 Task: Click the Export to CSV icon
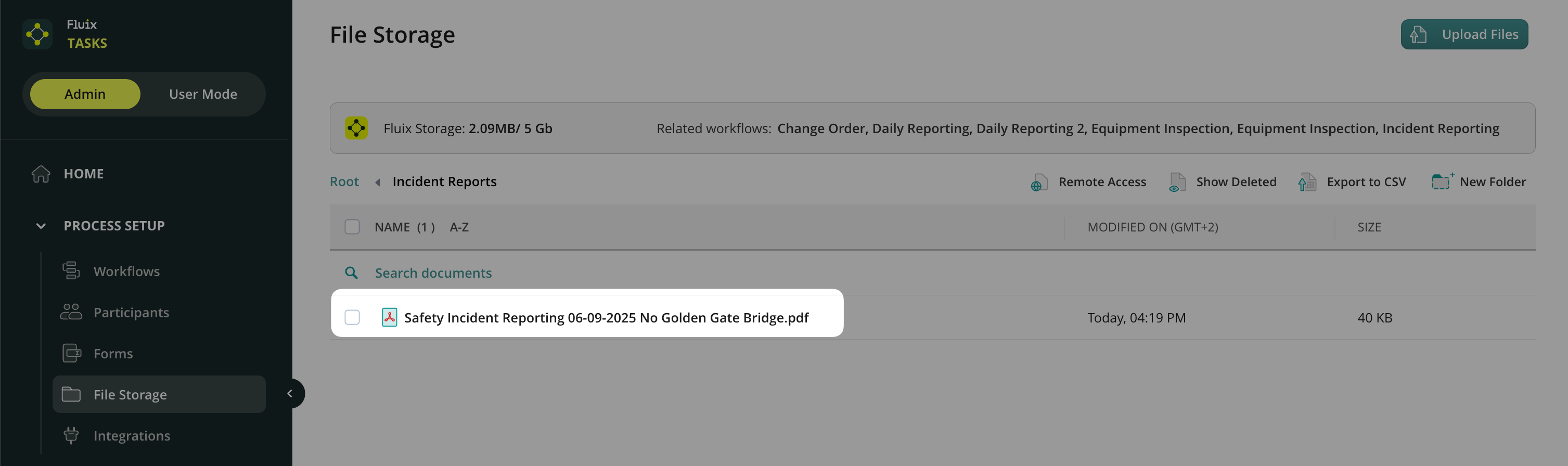pos(1306,183)
